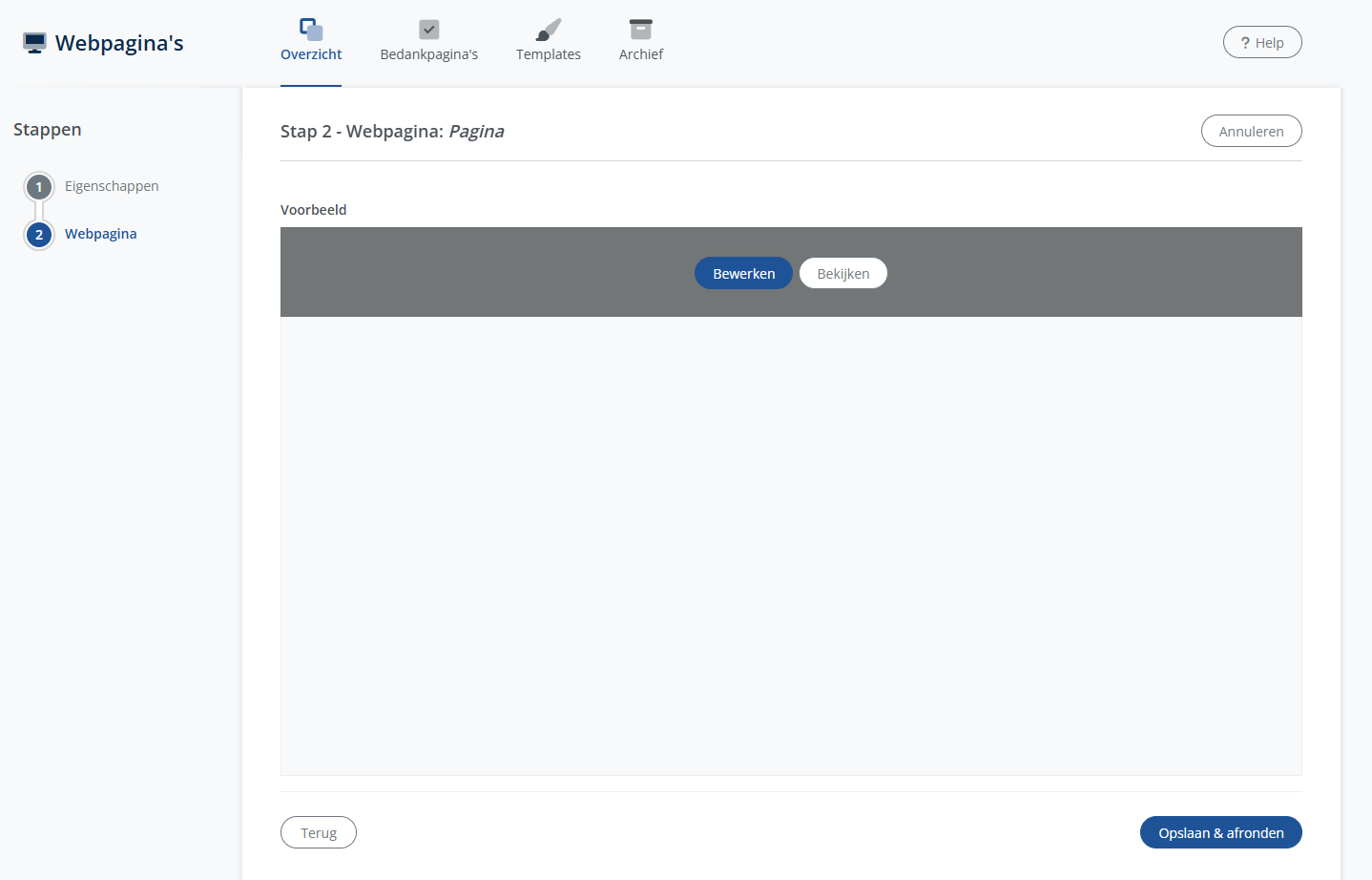Select the Webpagina step label in sidebar
Viewport: 1372px width, 880px height.
101,234
